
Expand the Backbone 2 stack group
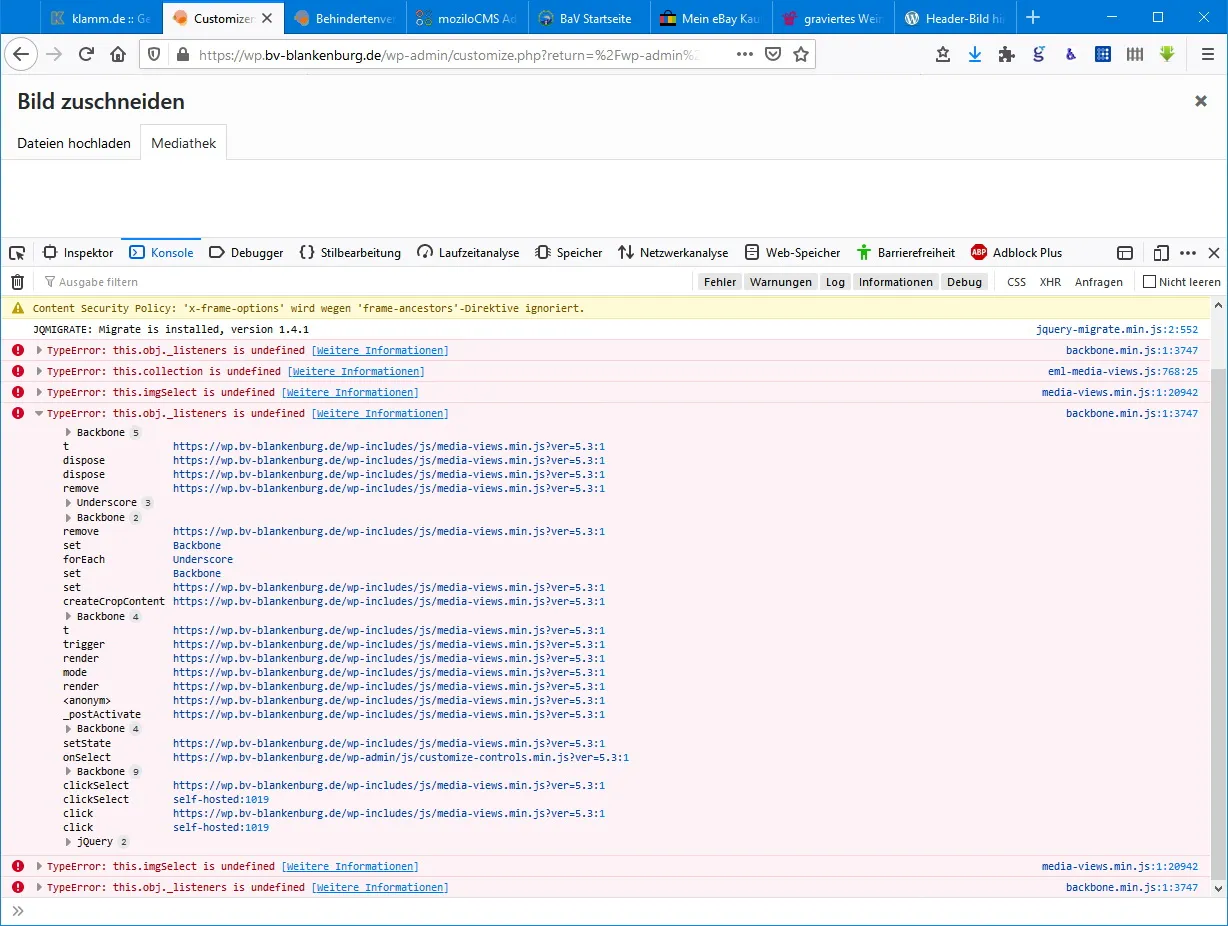pos(69,518)
